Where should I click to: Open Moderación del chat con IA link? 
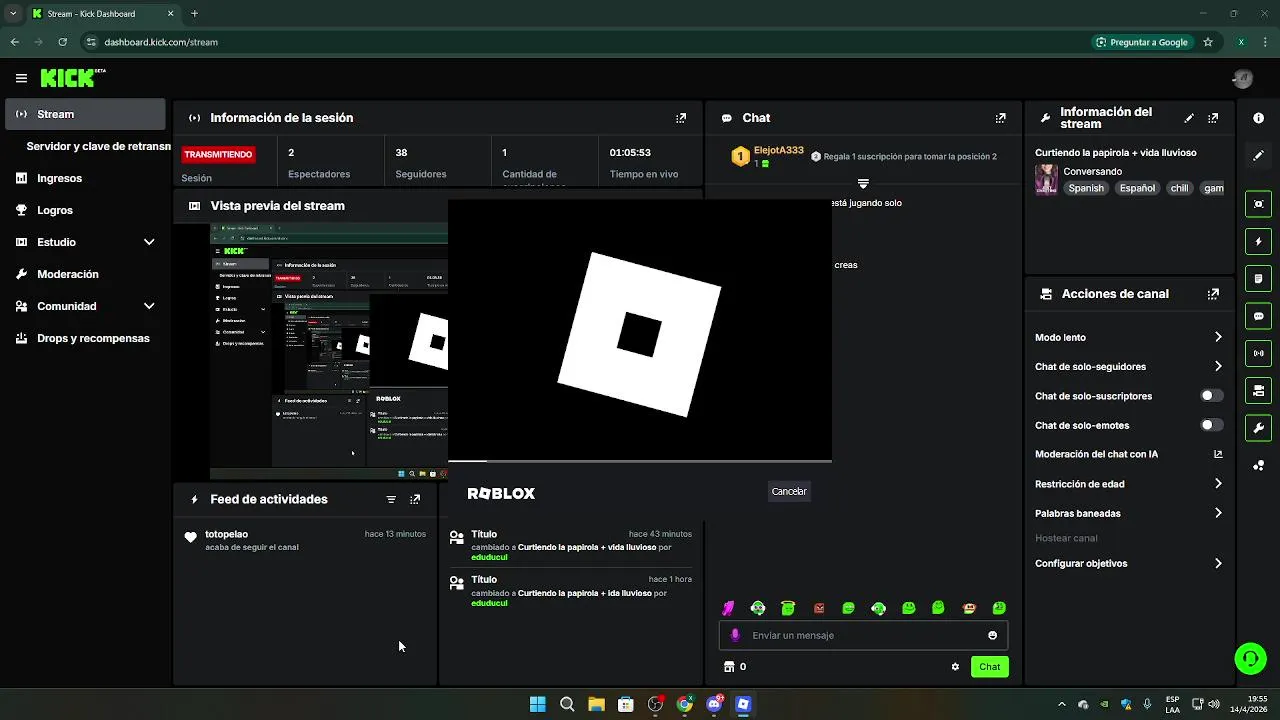tap(1129, 454)
